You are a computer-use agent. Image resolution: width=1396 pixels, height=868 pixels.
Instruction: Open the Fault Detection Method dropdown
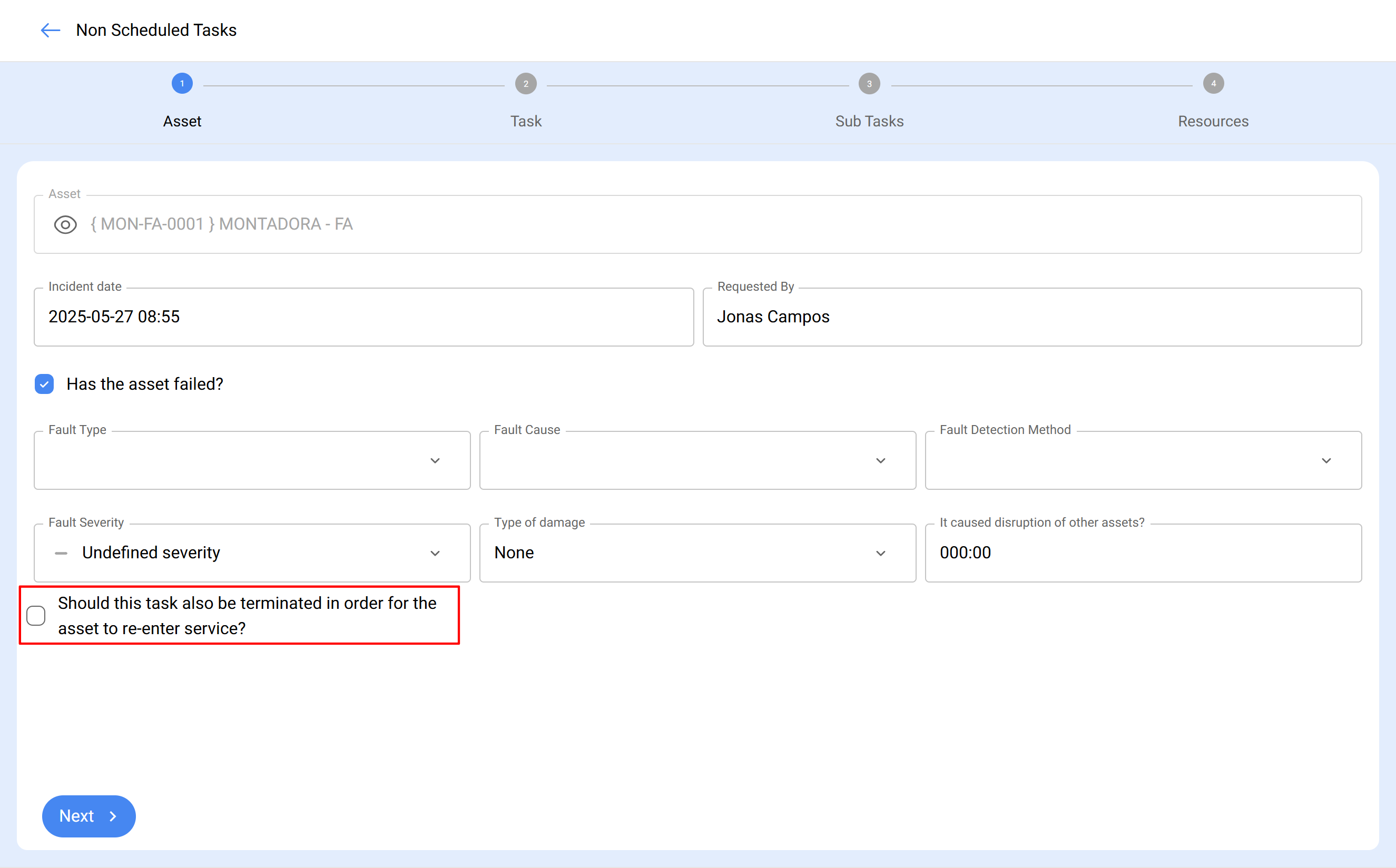click(1326, 460)
